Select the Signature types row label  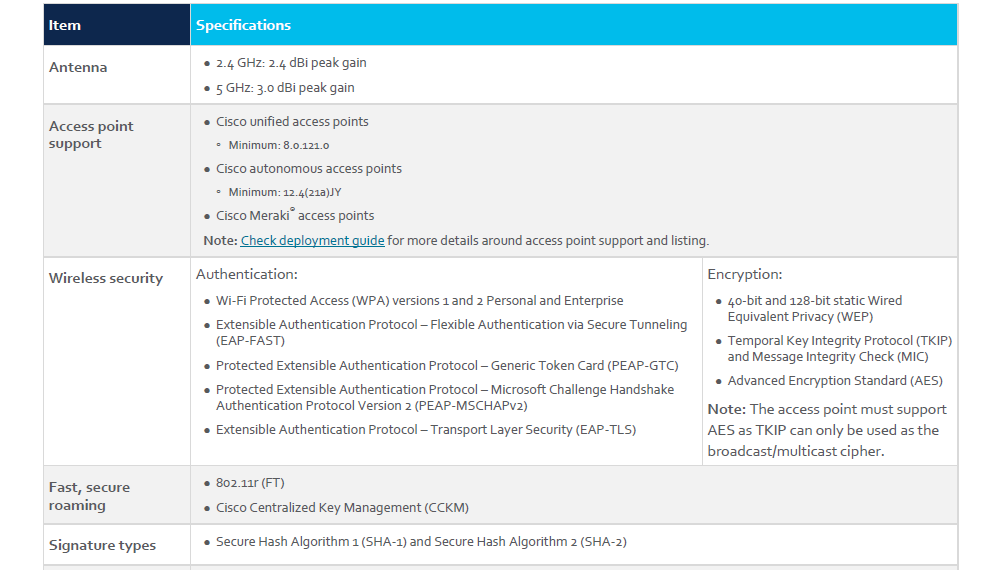103,546
